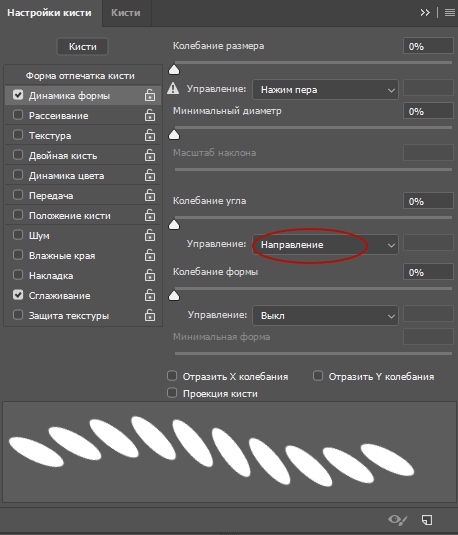Click the Колебание размера slider handle
The width and height of the screenshot is (458, 535).
point(174,70)
